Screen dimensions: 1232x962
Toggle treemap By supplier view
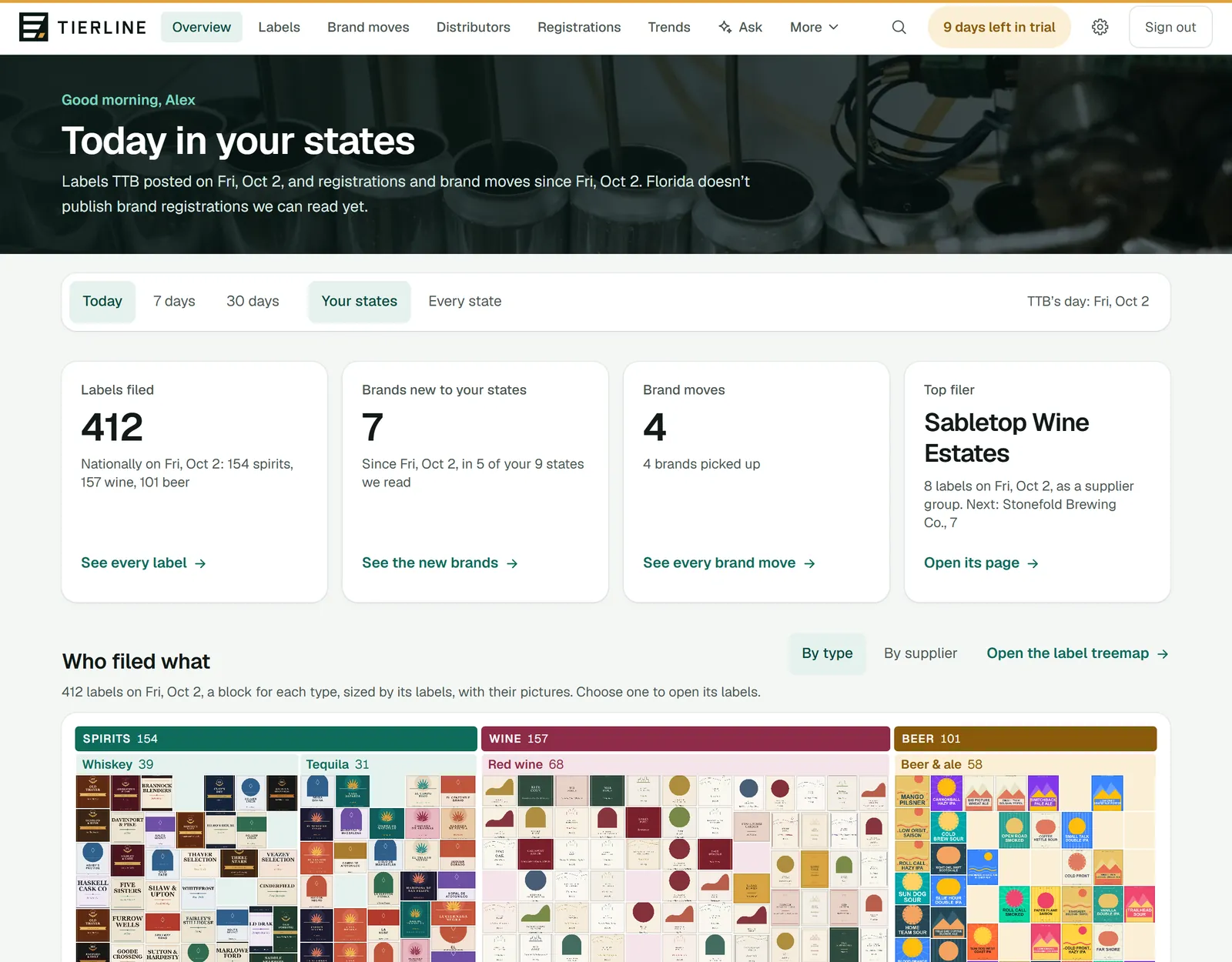920,653
